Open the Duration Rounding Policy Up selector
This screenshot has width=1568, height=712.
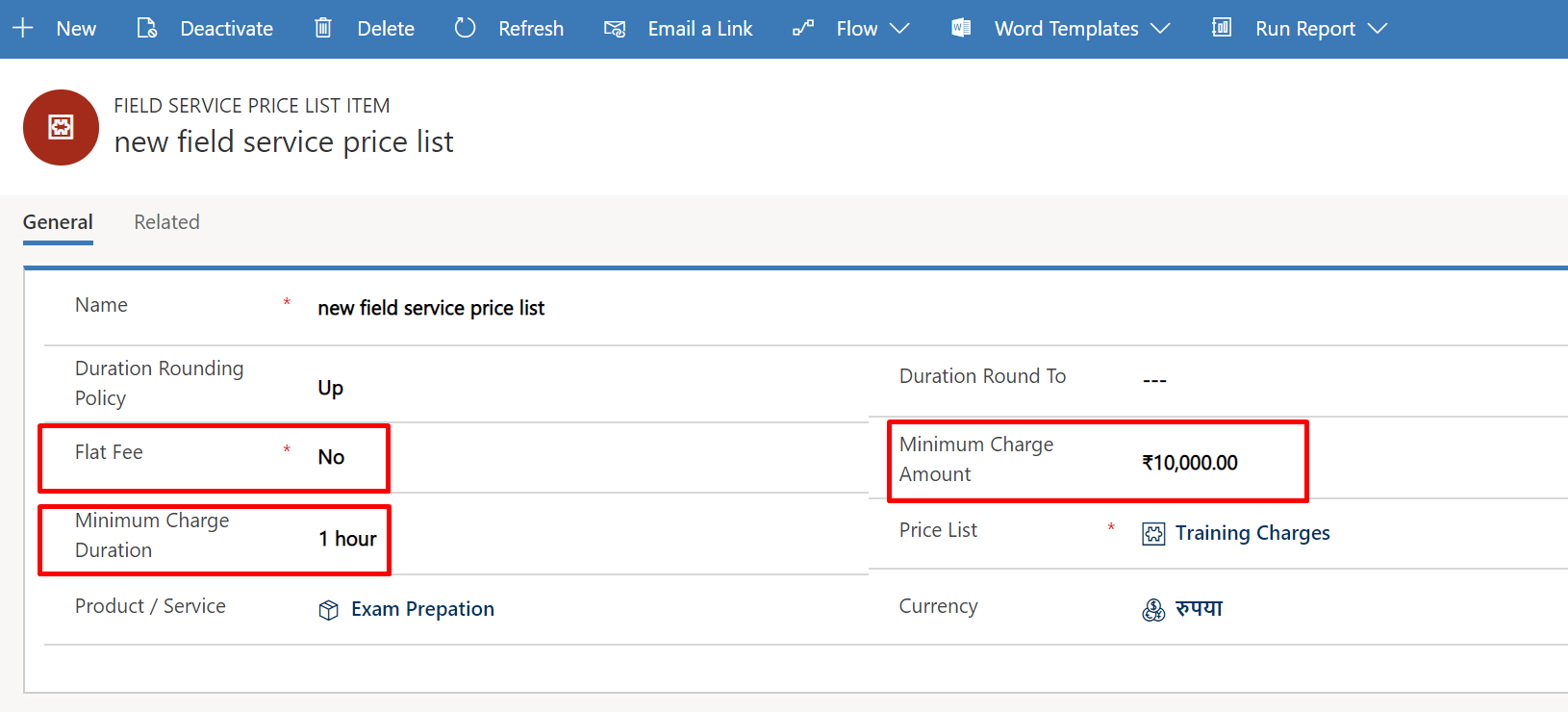[331, 388]
